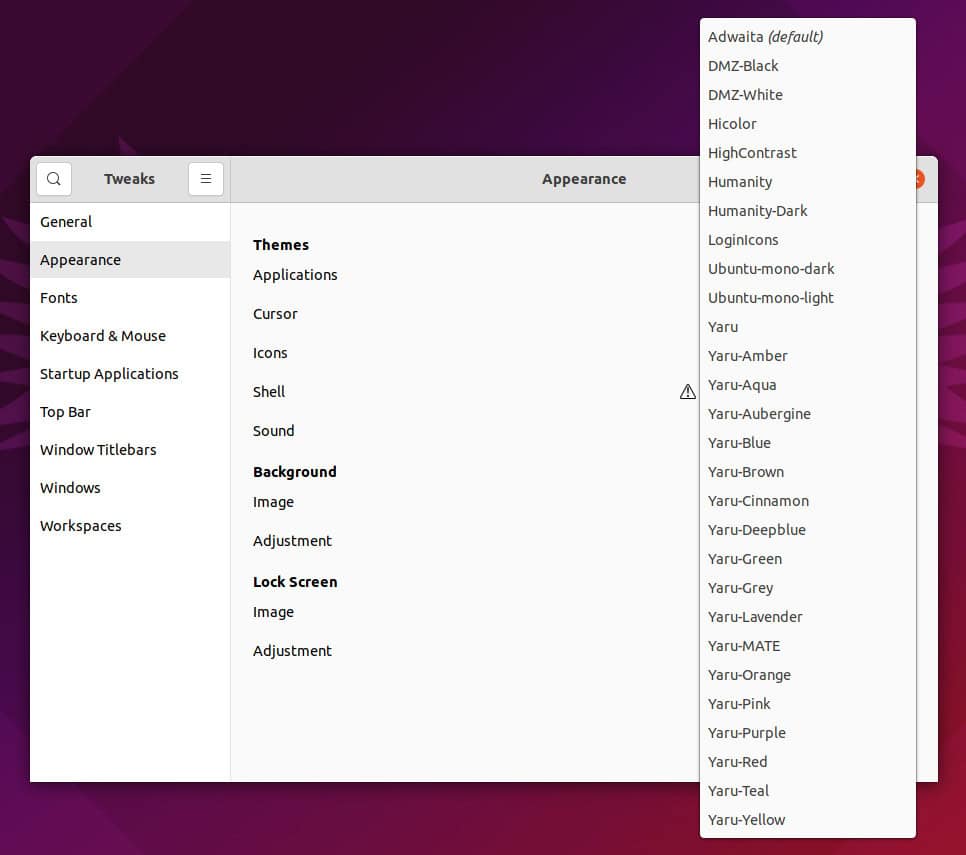Select Yaru-Aqua theme
The width and height of the screenshot is (966, 855).
pyautogui.click(x=808, y=385)
